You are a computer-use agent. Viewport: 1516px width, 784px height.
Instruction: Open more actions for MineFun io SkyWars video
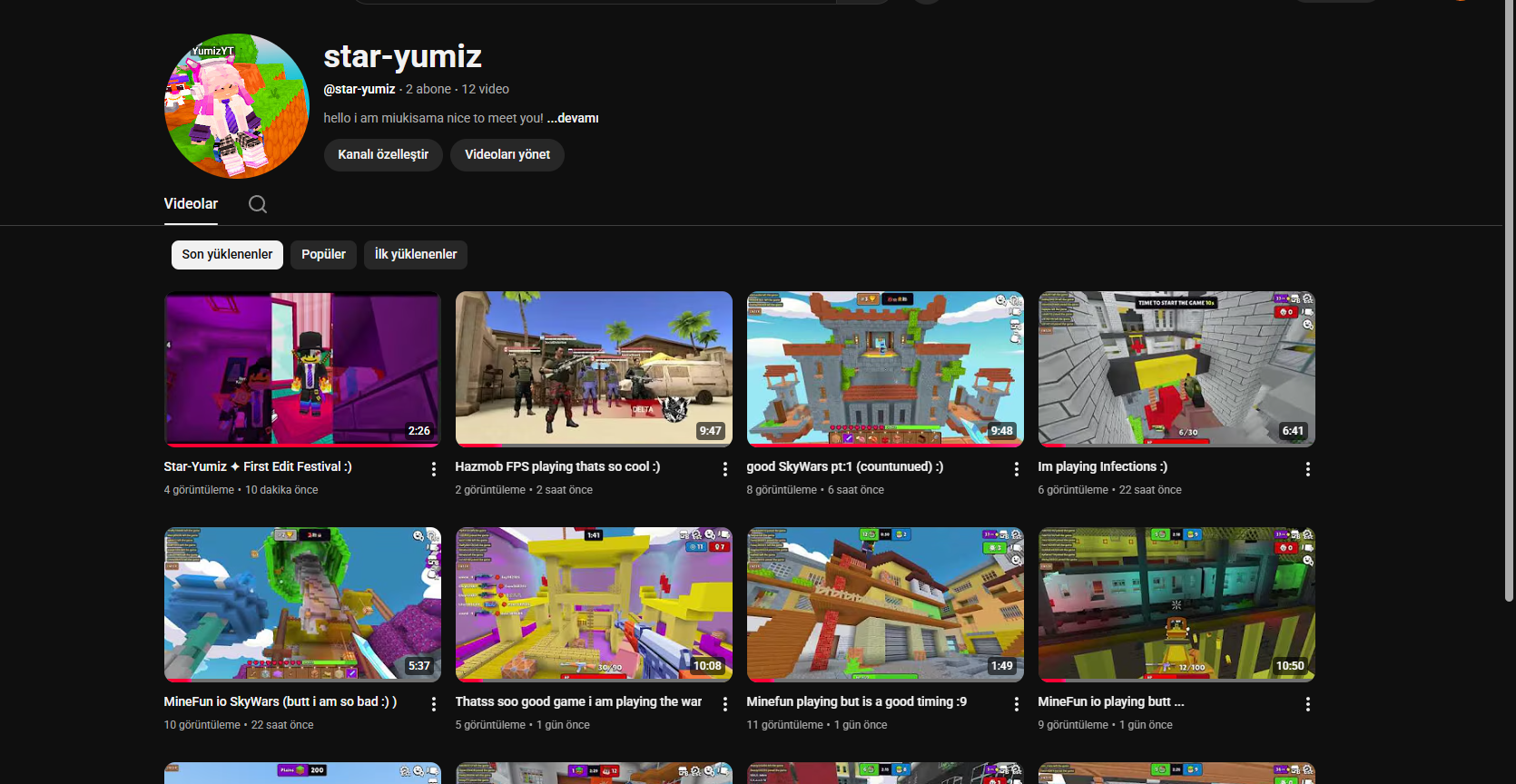[433, 704]
